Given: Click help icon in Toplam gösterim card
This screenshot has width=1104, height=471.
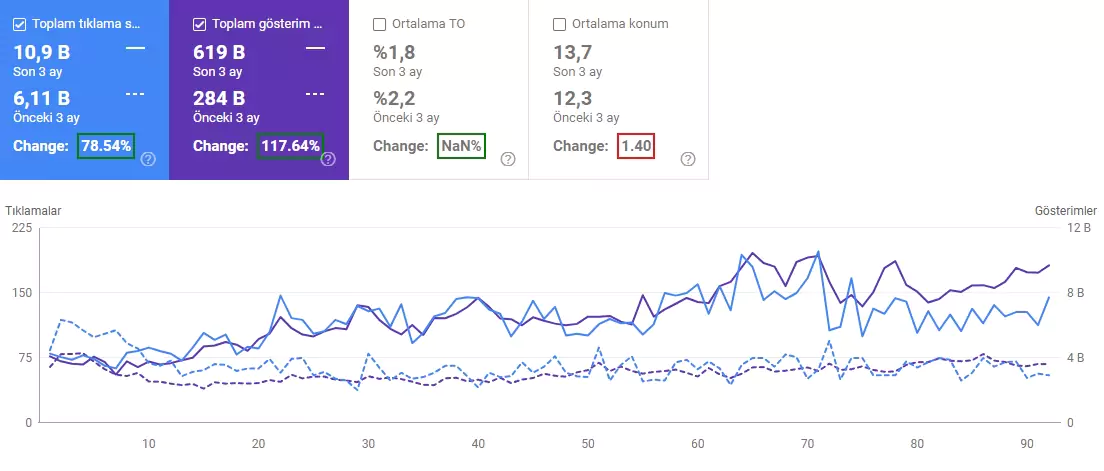Looking at the screenshot, I should (x=328, y=159).
